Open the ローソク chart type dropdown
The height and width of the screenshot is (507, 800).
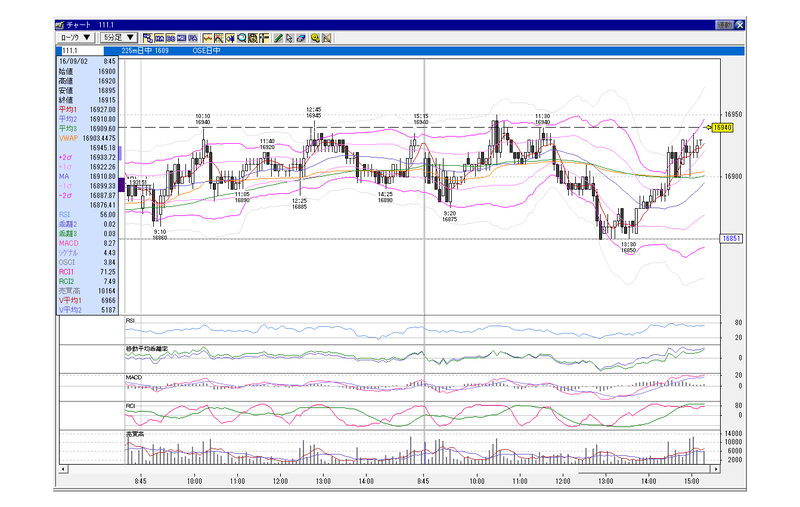coord(76,38)
